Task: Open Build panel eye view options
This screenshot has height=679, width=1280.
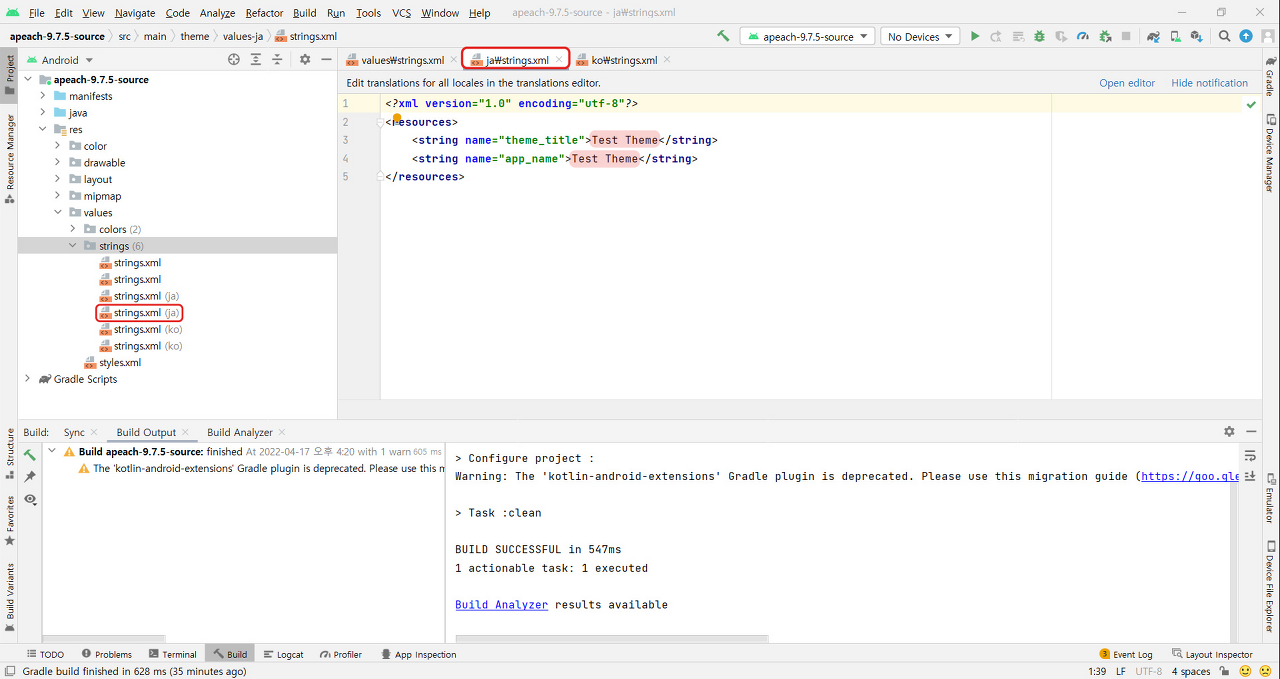Action: coord(30,499)
